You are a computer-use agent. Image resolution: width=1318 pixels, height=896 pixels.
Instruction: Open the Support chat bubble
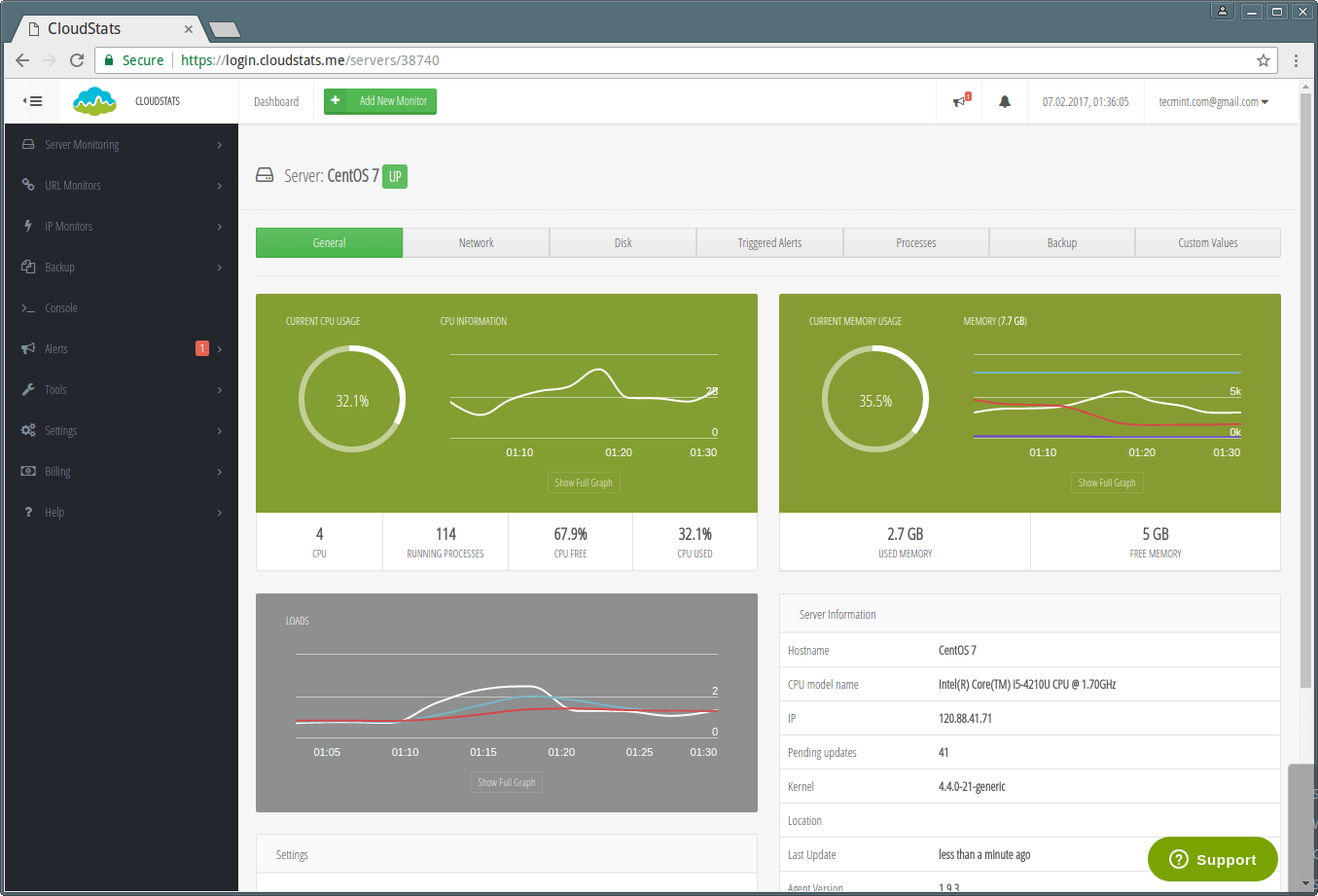click(1212, 859)
